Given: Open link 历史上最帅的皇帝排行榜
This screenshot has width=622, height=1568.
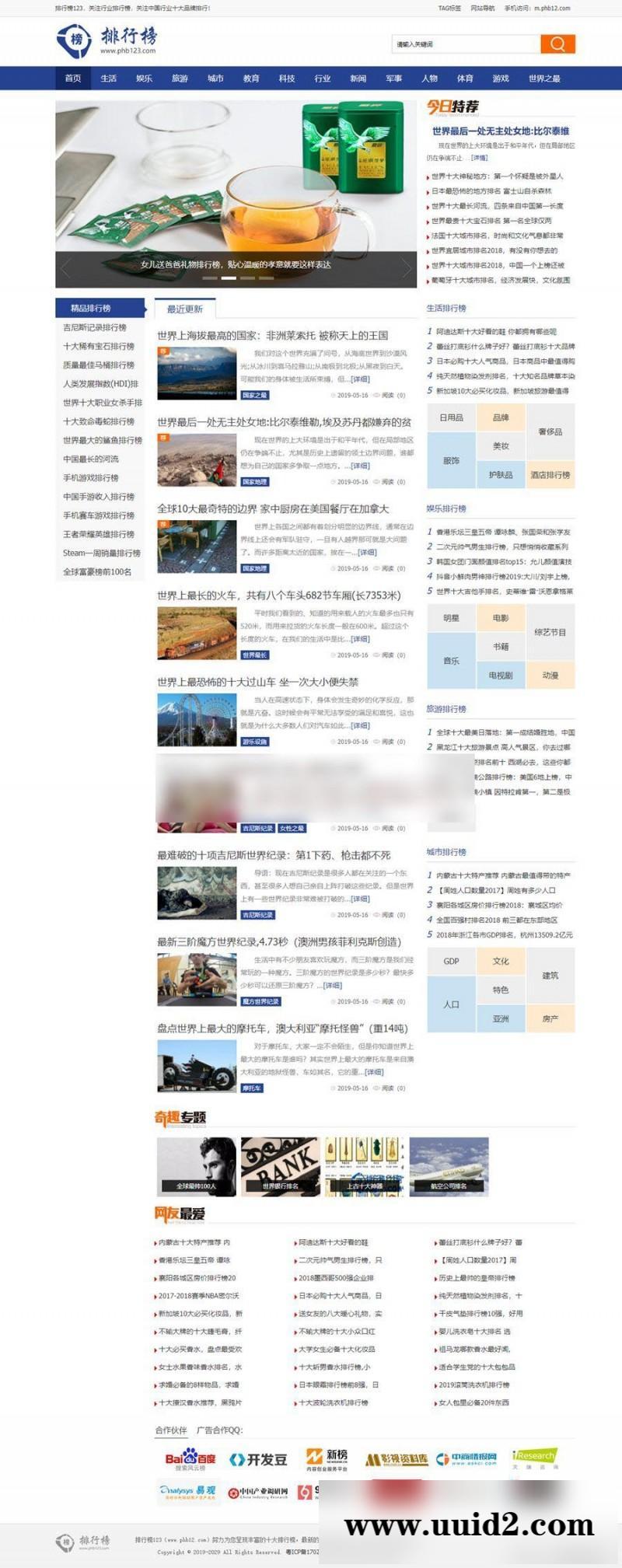Looking at the screenshot, I should 476,1278.
